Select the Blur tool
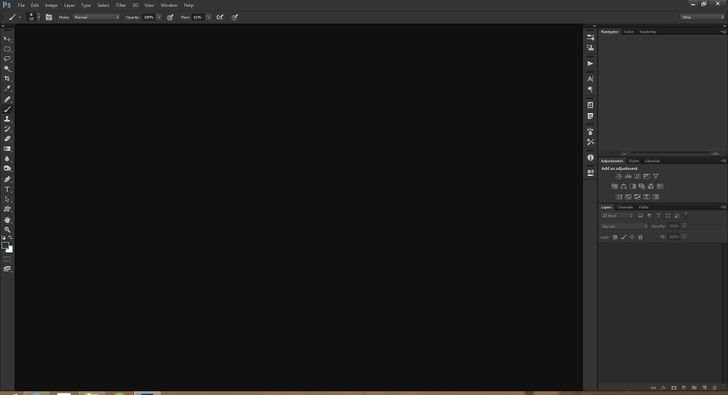The image size is (728, 395). (x=7, y=159)
